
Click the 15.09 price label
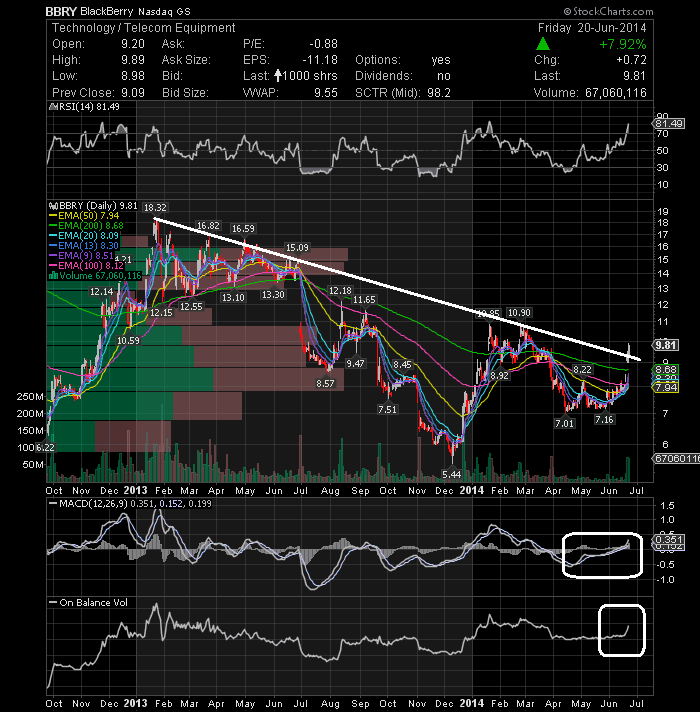click(x=297, y=247)
